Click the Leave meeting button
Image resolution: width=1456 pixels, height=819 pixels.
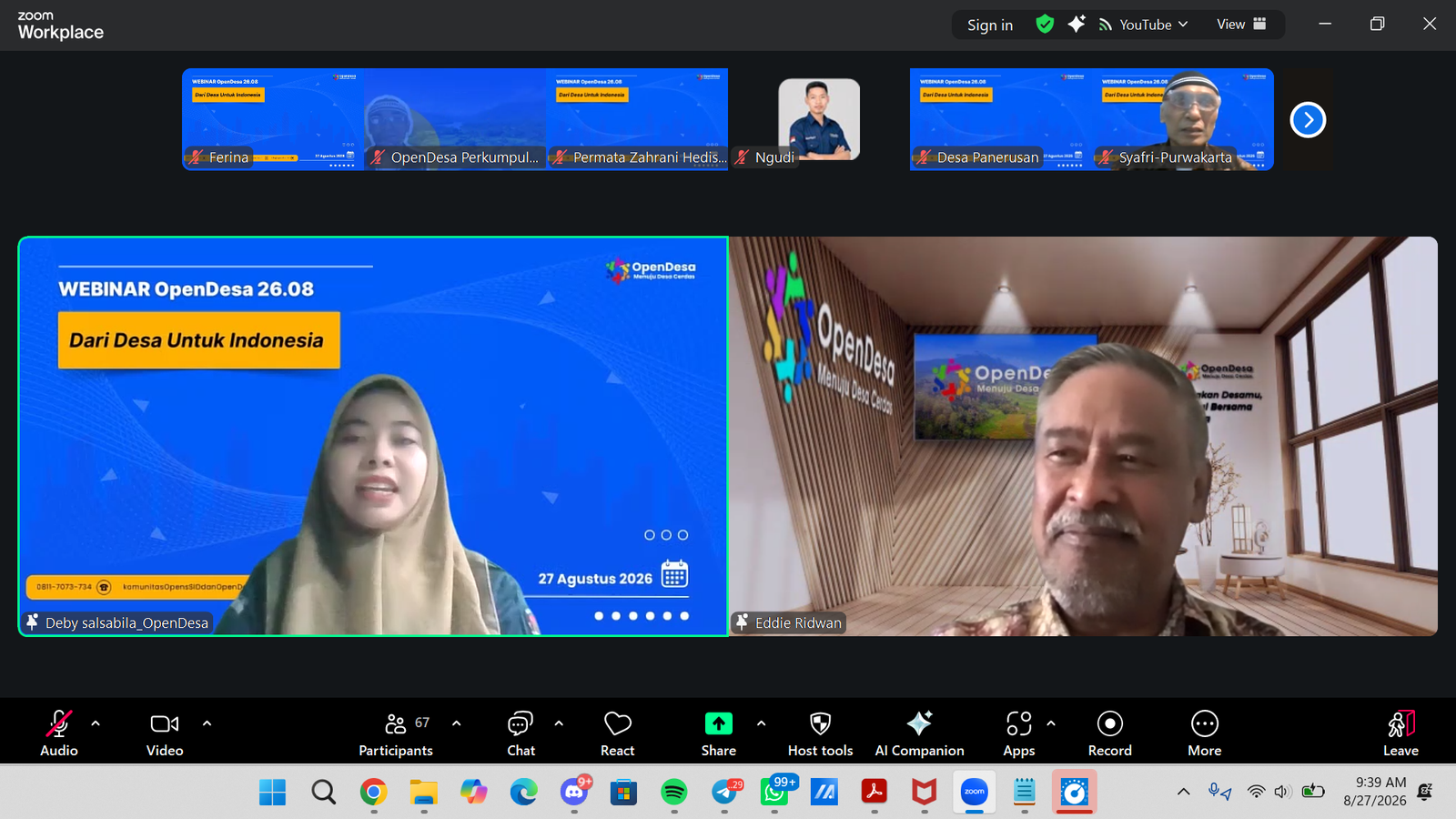click(x=1400, y=733)
